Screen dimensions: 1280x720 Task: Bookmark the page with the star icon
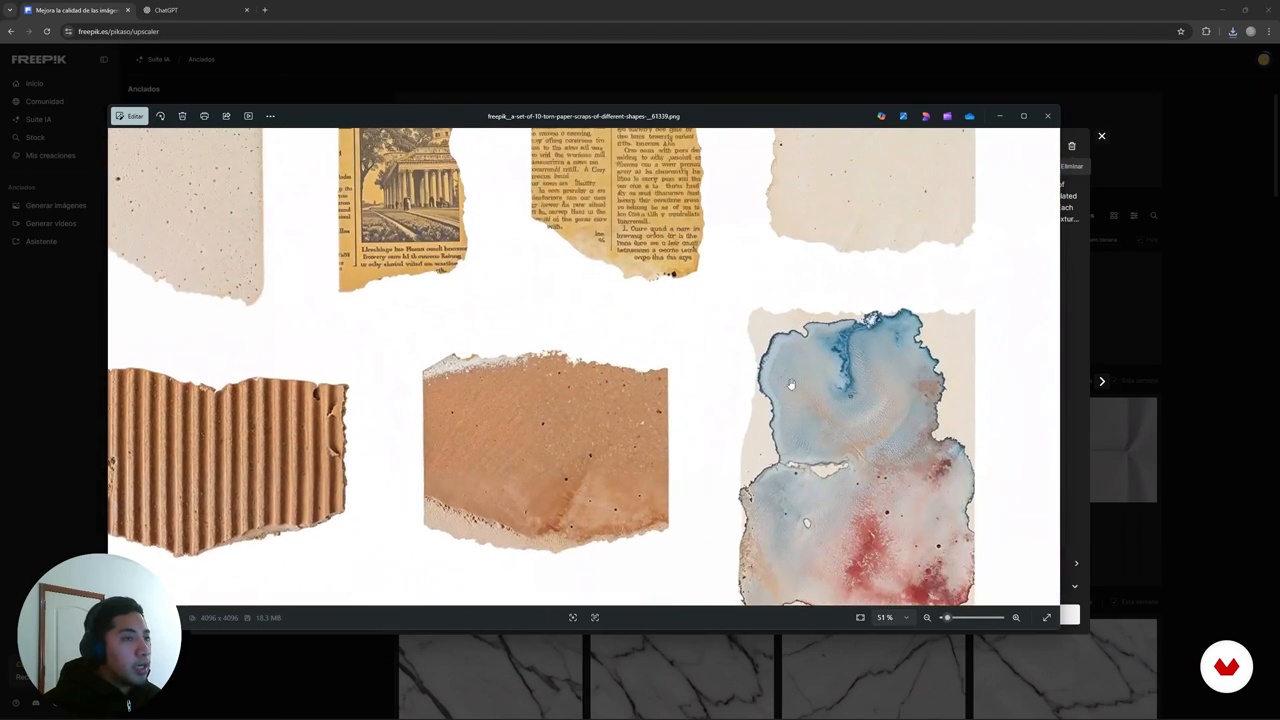(1180, 31)
